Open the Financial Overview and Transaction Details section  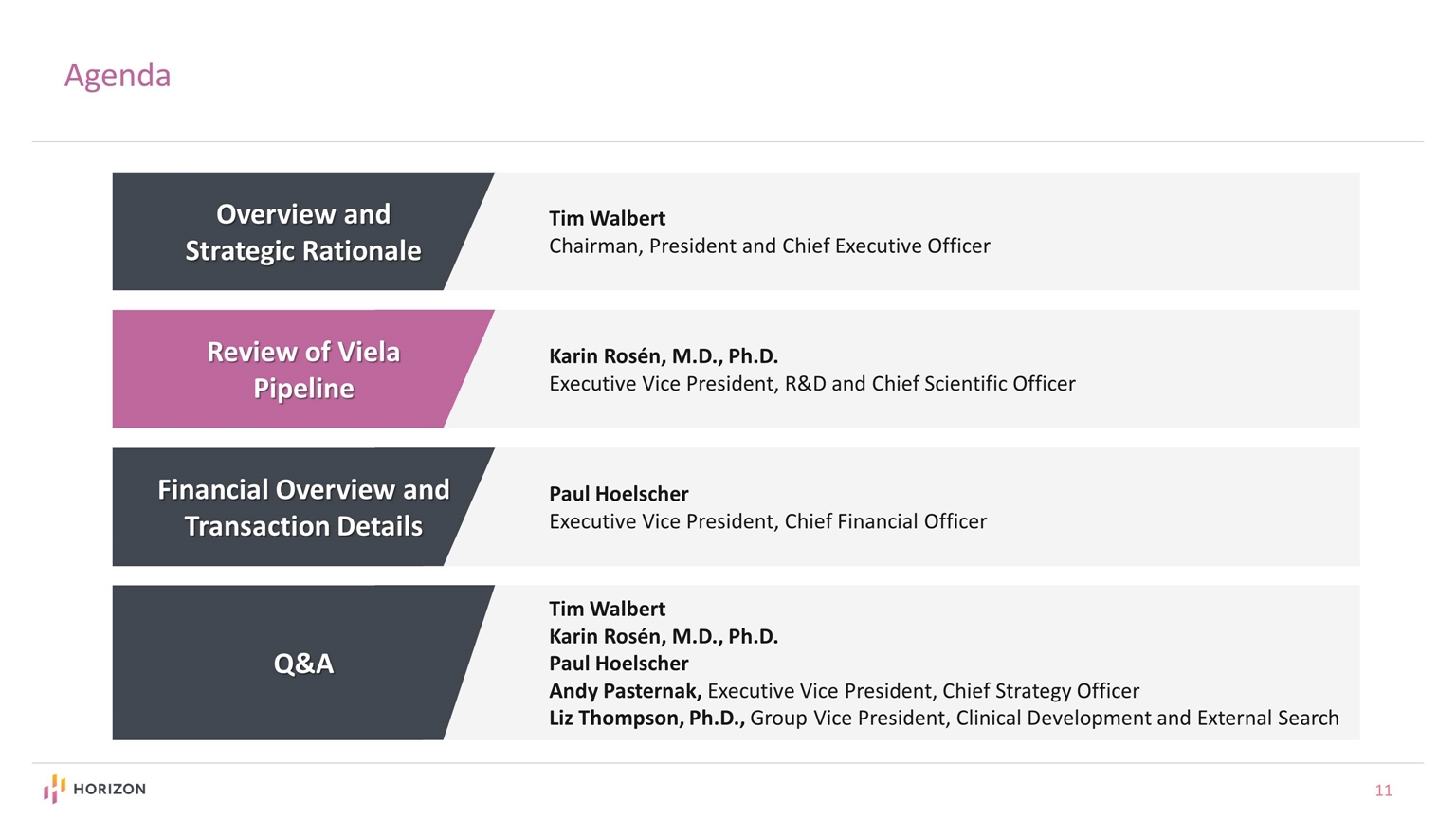tap(302, 507)
